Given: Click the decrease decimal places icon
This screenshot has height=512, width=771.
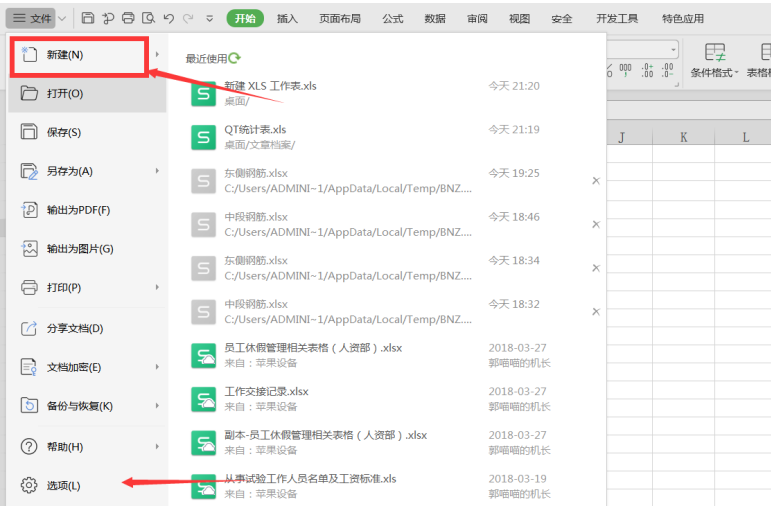Looking at the screenshot, I should [x=667, y=70].
